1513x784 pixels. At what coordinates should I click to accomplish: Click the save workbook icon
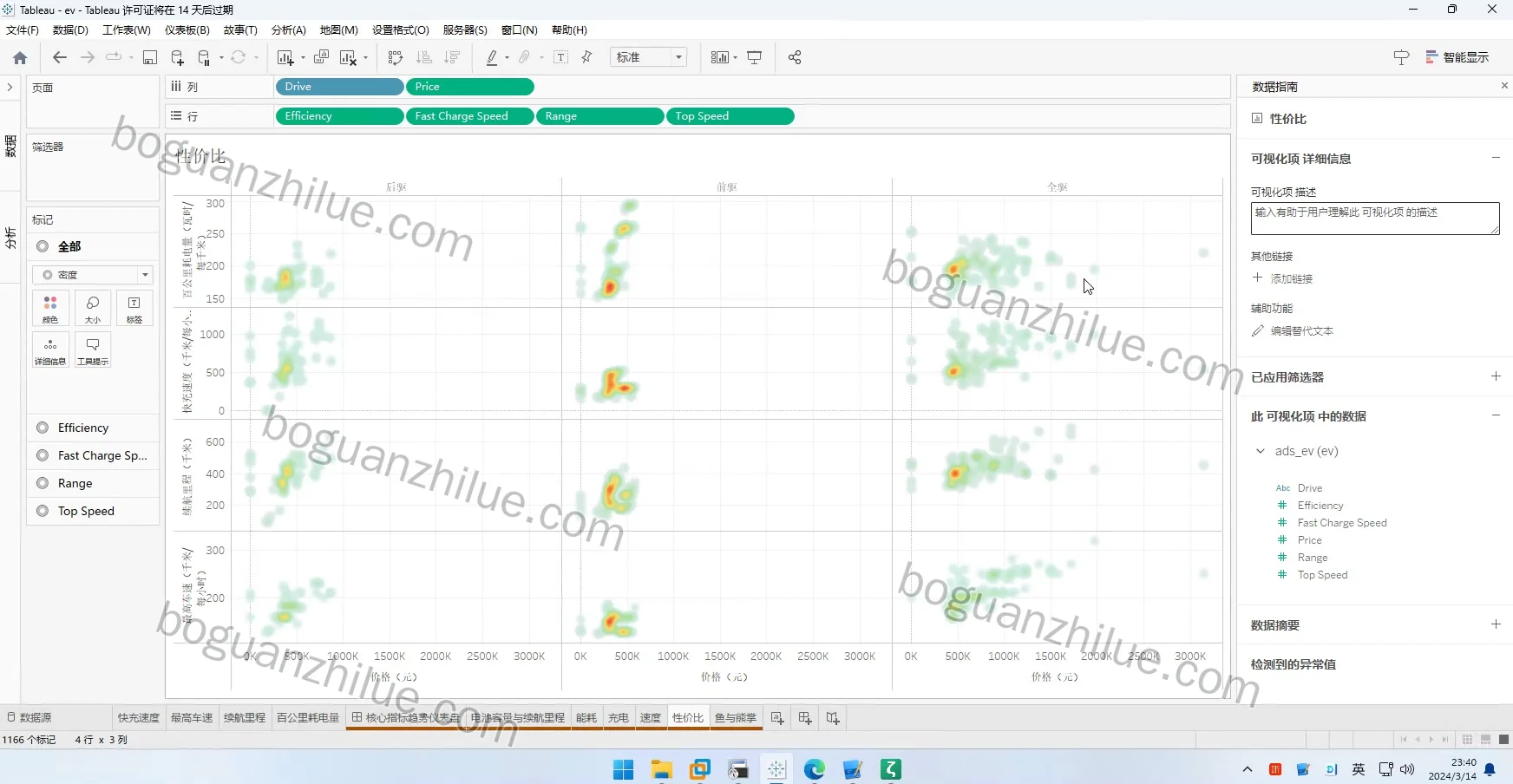click(150, 57)
